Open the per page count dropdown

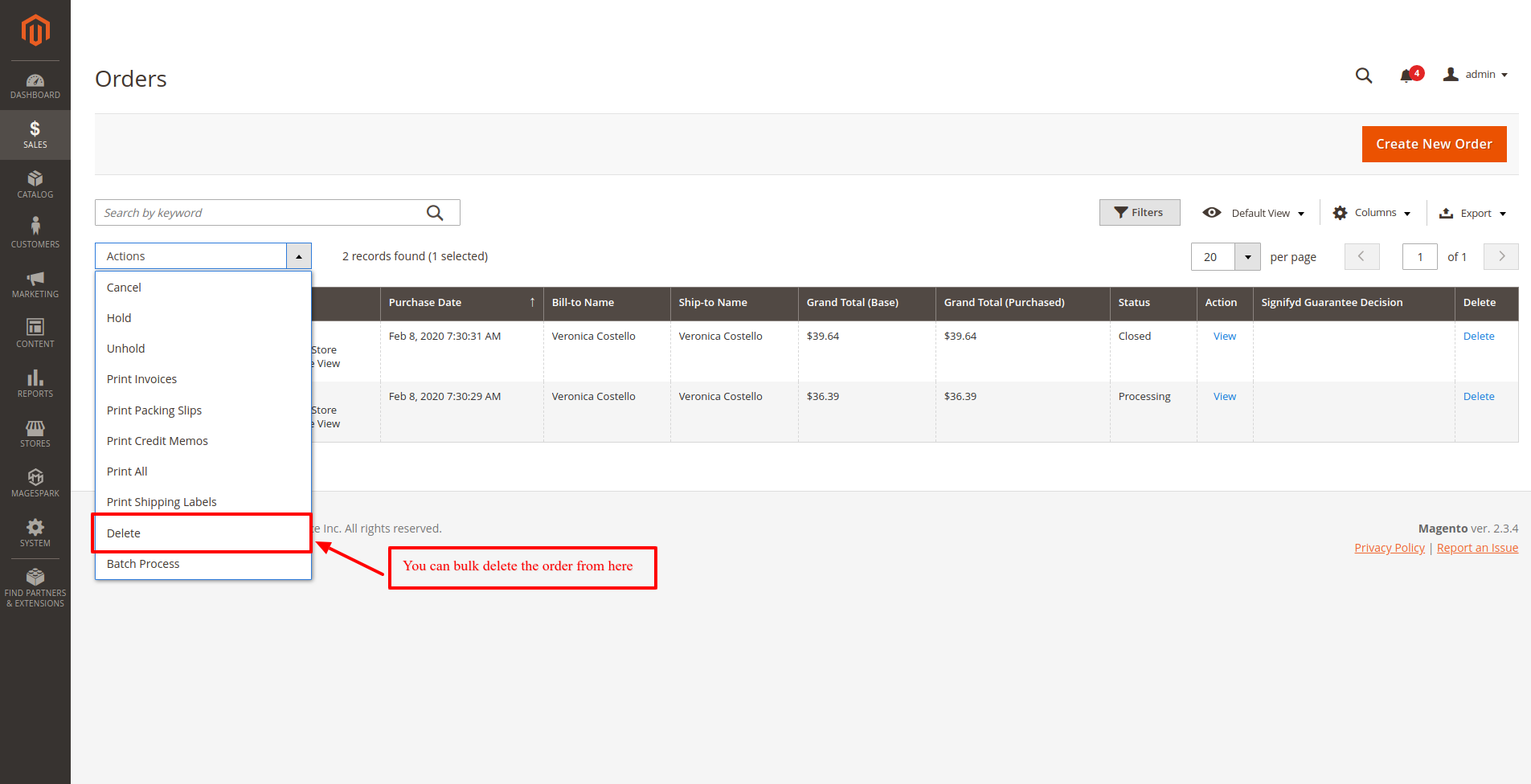pos(1247,257)
